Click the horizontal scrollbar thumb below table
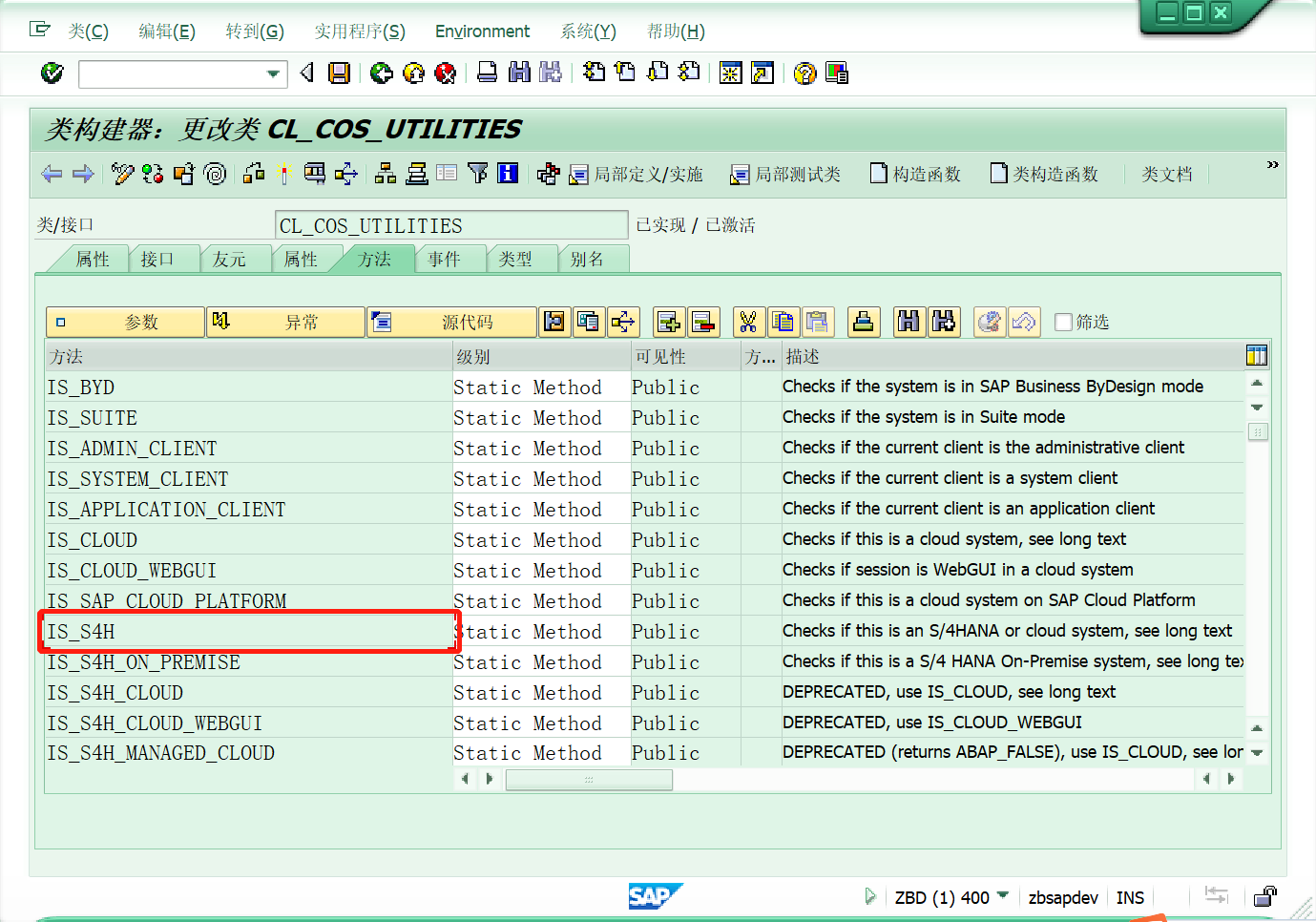The width and height of the screenshot is (1316, 922). coord(589,780)
